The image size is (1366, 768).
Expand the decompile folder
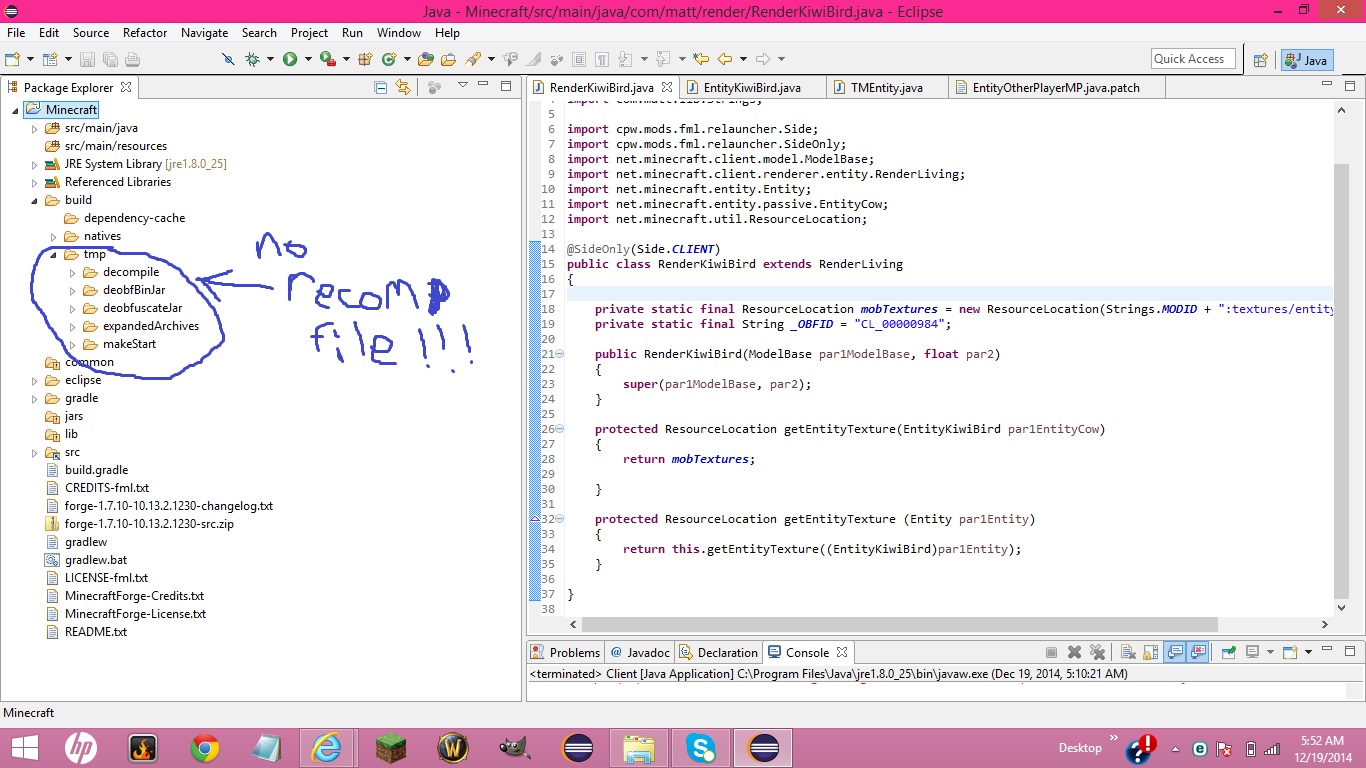tap(72, 272)
